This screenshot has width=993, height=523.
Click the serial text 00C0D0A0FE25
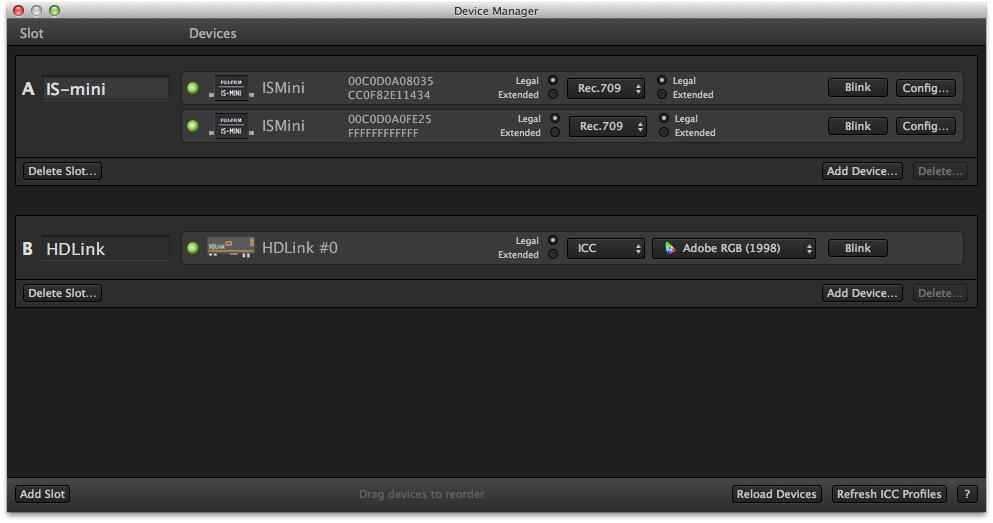coord(389,119)
